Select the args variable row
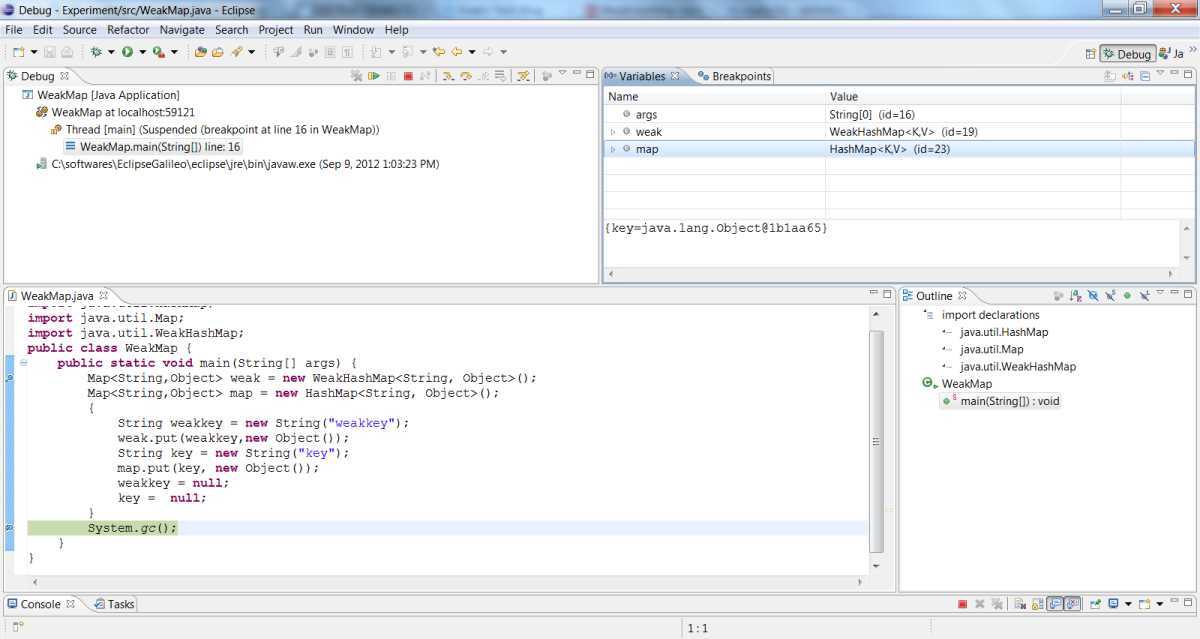Screen dimensions: 1200x639 pyautogui.click(x=900, y=115)
